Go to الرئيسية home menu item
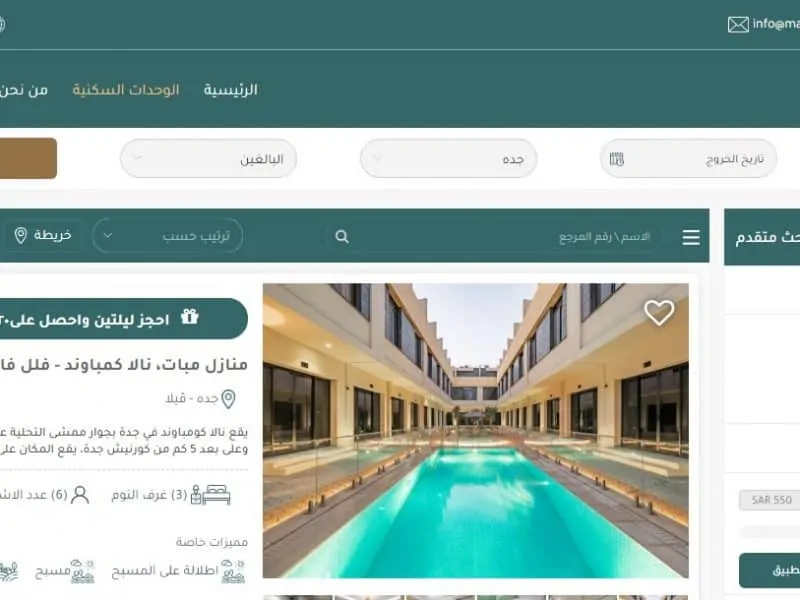The width and height of the screenshot is (800, 600). [x=231, y=90]
